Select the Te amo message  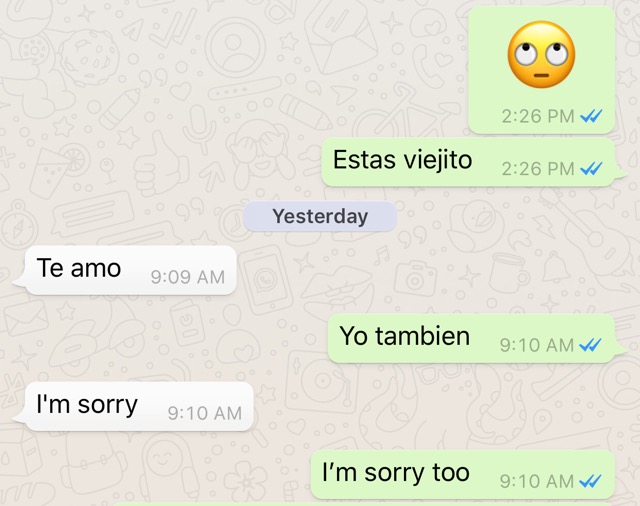tap(126, 270)
